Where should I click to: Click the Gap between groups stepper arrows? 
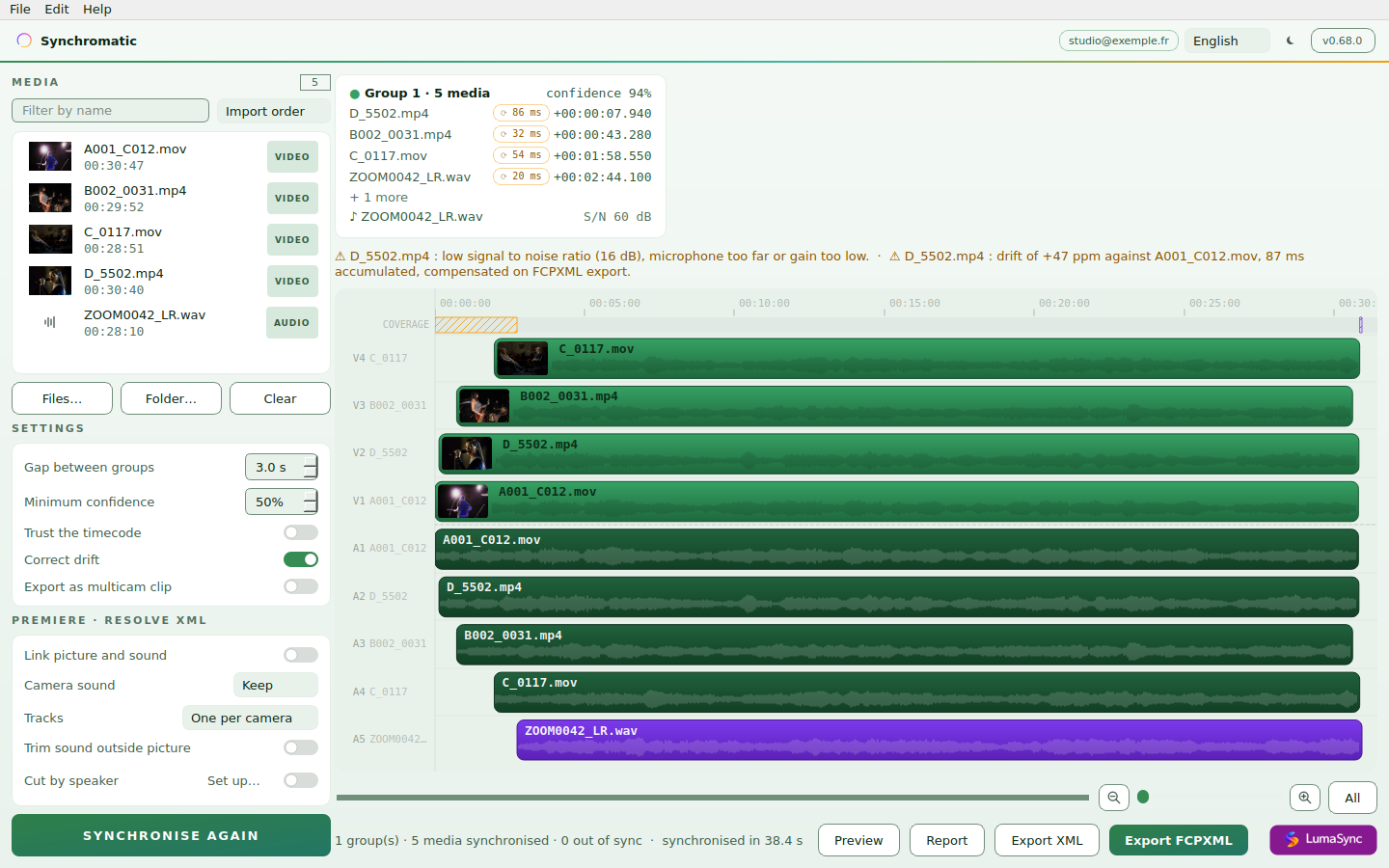pos(311,467)
